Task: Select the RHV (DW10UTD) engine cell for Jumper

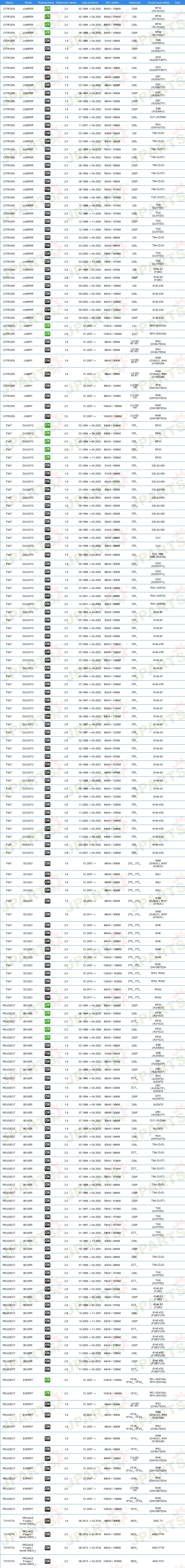Action: [x=158, y=125]
